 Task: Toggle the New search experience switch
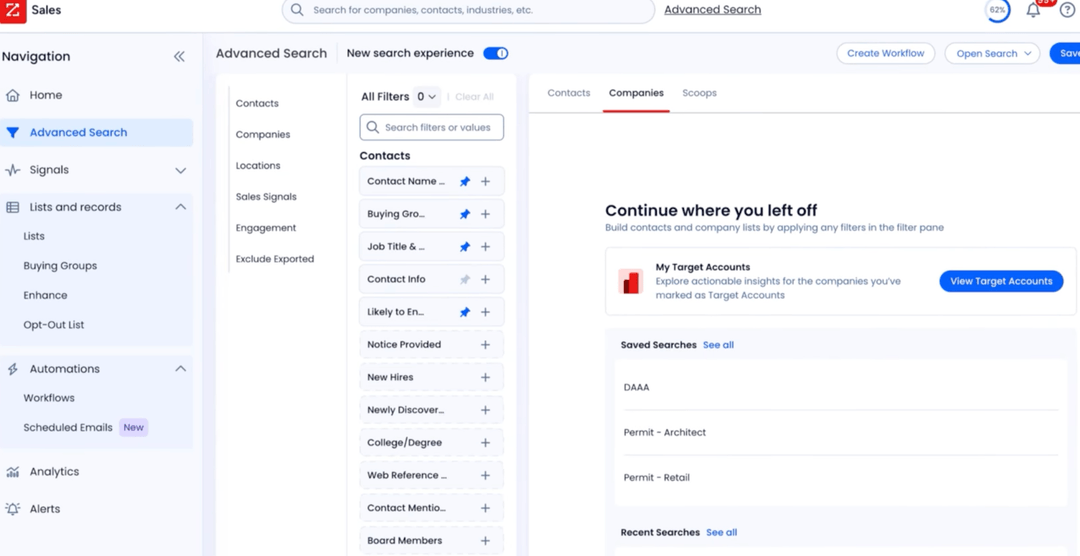[496, 53]
